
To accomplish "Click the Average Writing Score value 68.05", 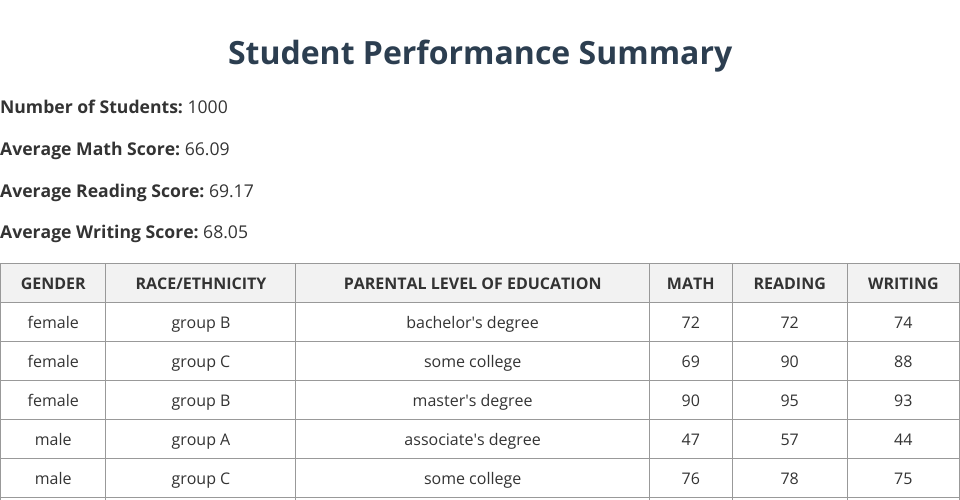I will pos(225,232).
